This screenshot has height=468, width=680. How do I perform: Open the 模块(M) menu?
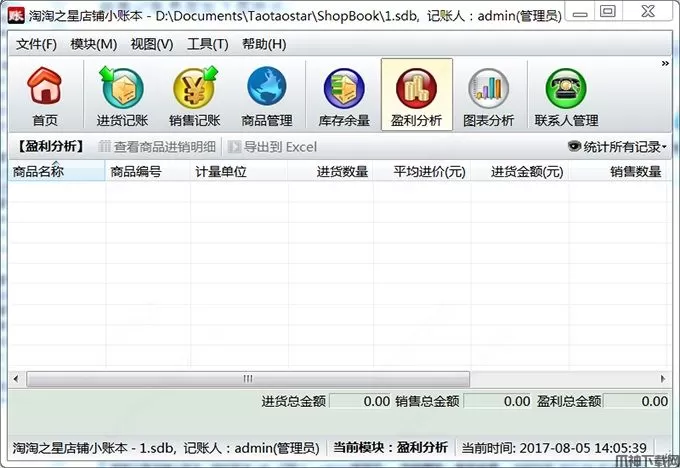[94, 44]
